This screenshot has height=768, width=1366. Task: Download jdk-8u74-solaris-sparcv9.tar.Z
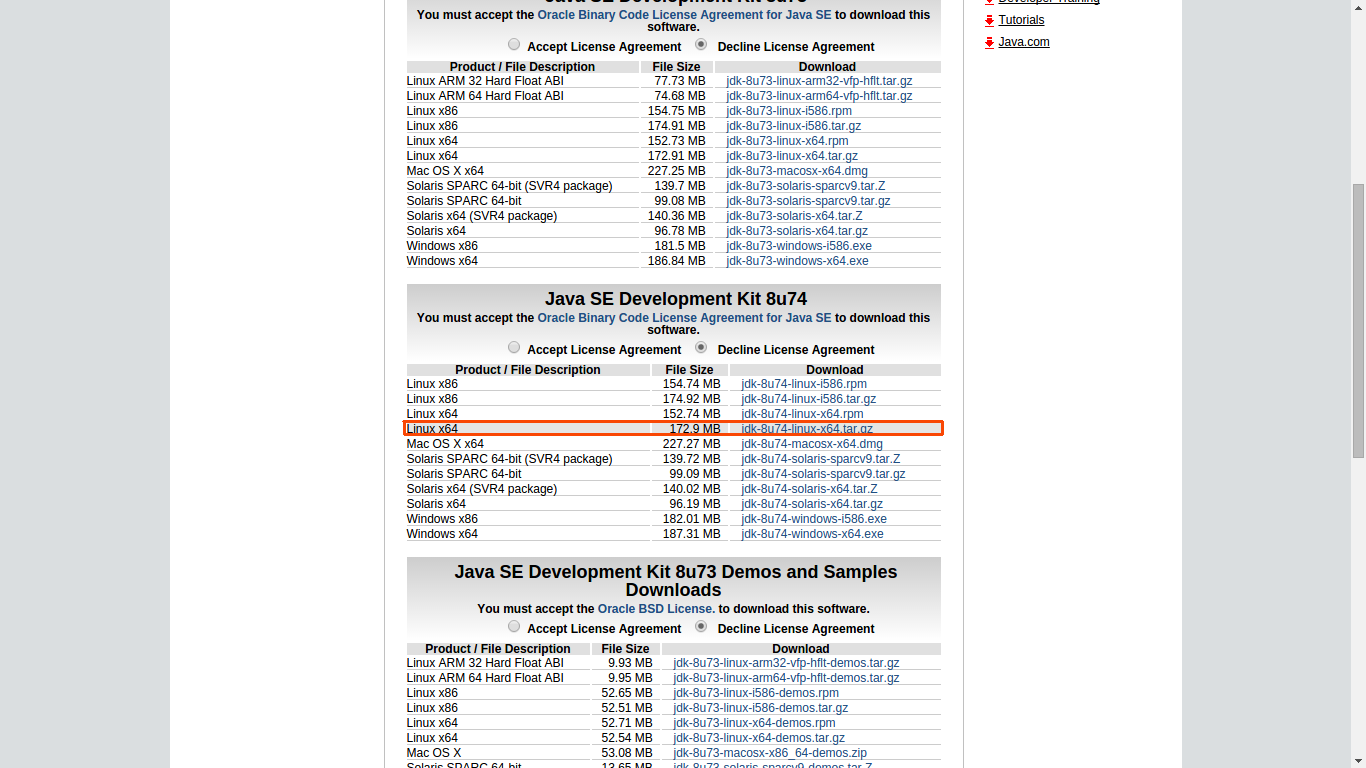pos(820,459)
